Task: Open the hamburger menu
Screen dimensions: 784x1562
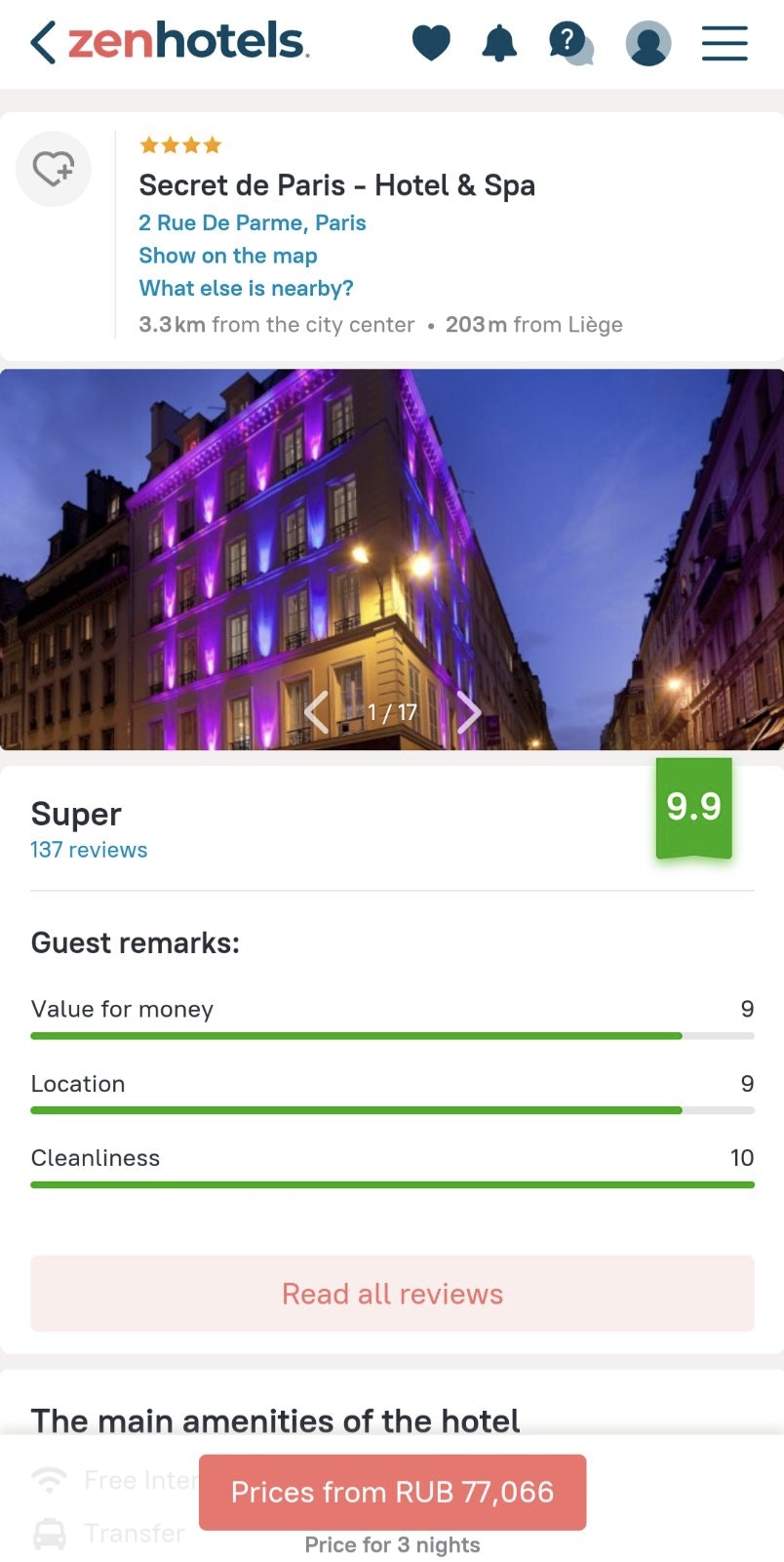Action: (x=725, y=43)
